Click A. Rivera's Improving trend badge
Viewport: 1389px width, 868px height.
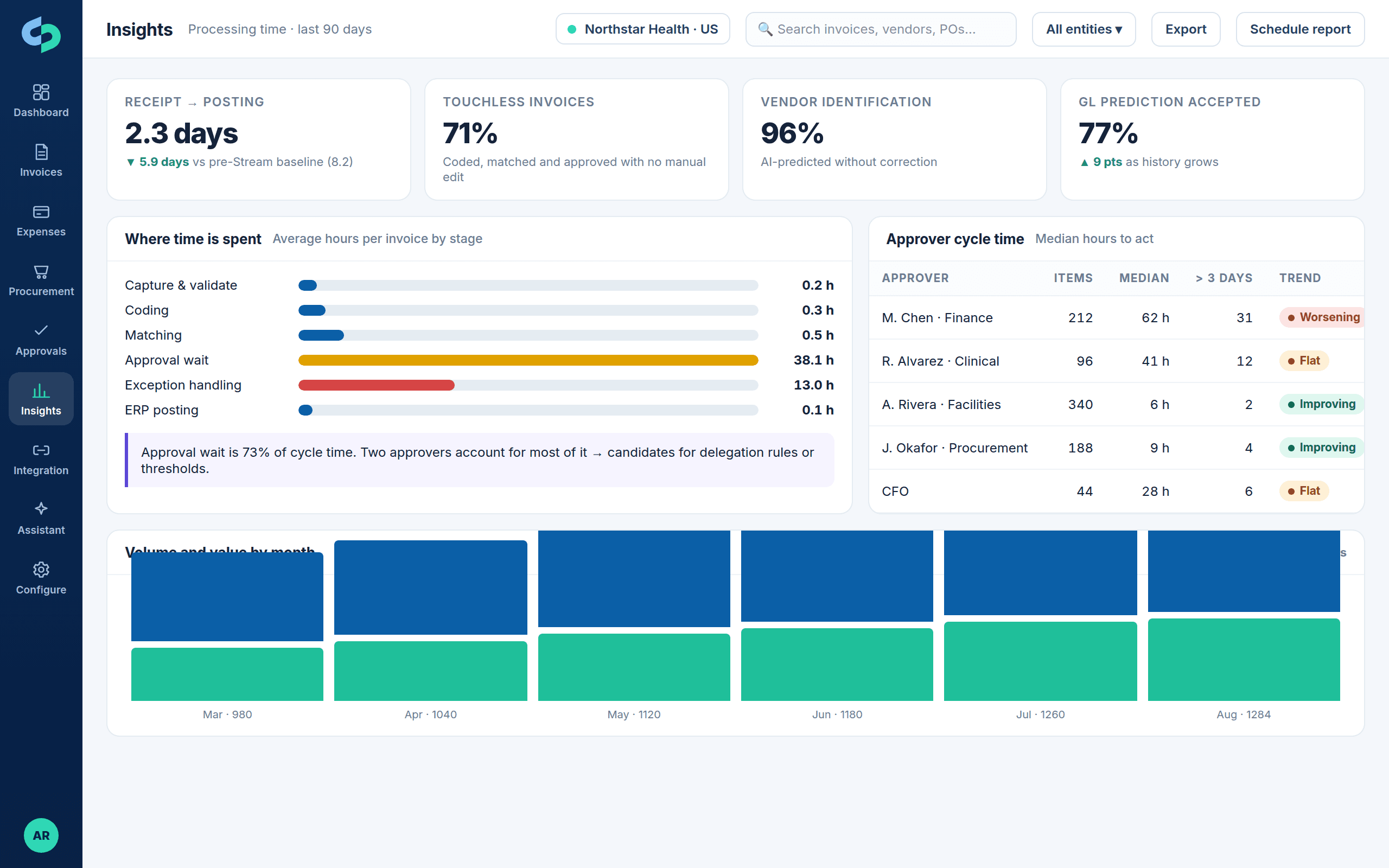1322,404
